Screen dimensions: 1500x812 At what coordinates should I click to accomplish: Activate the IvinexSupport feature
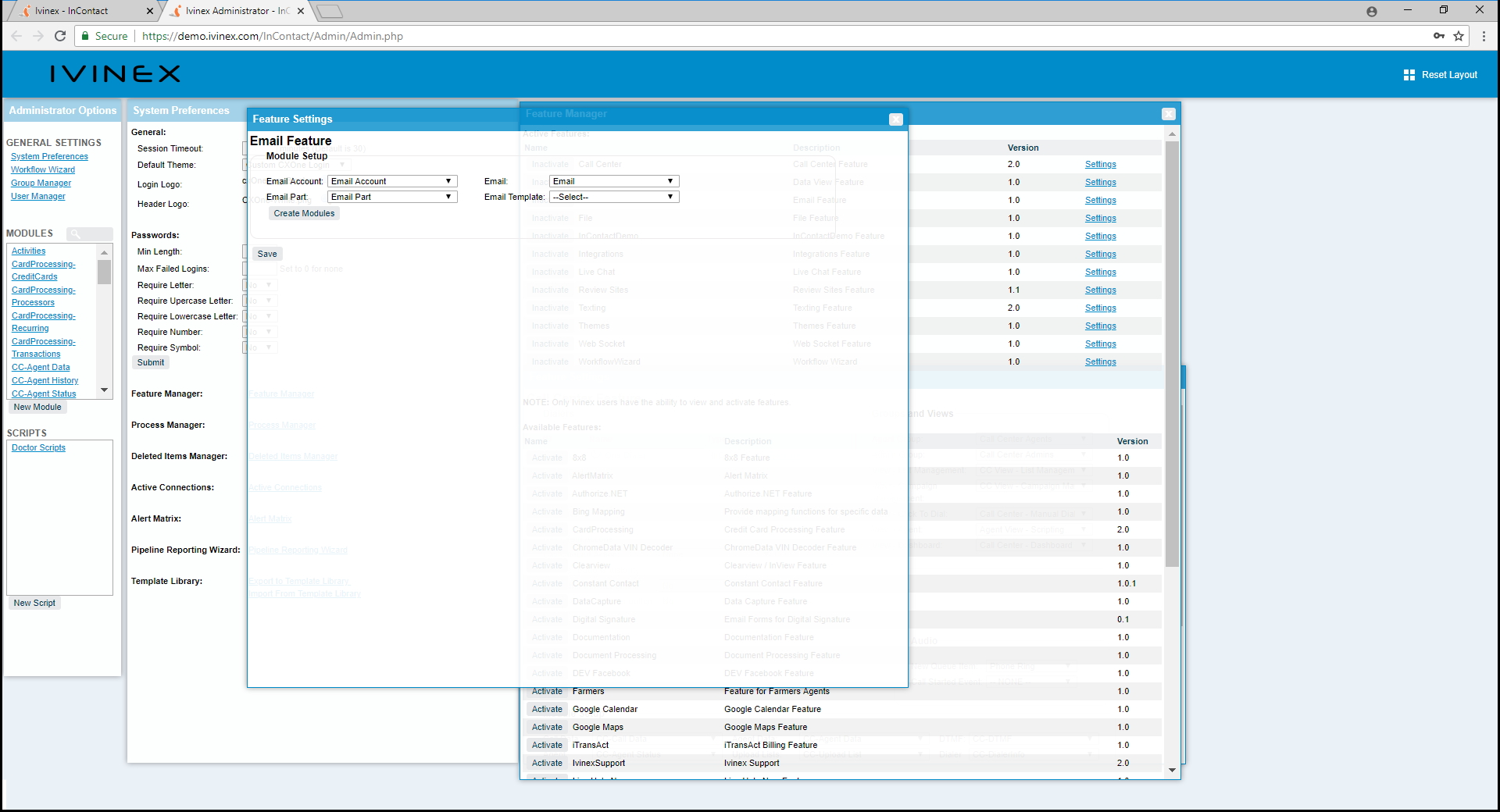tap(547, 763)
